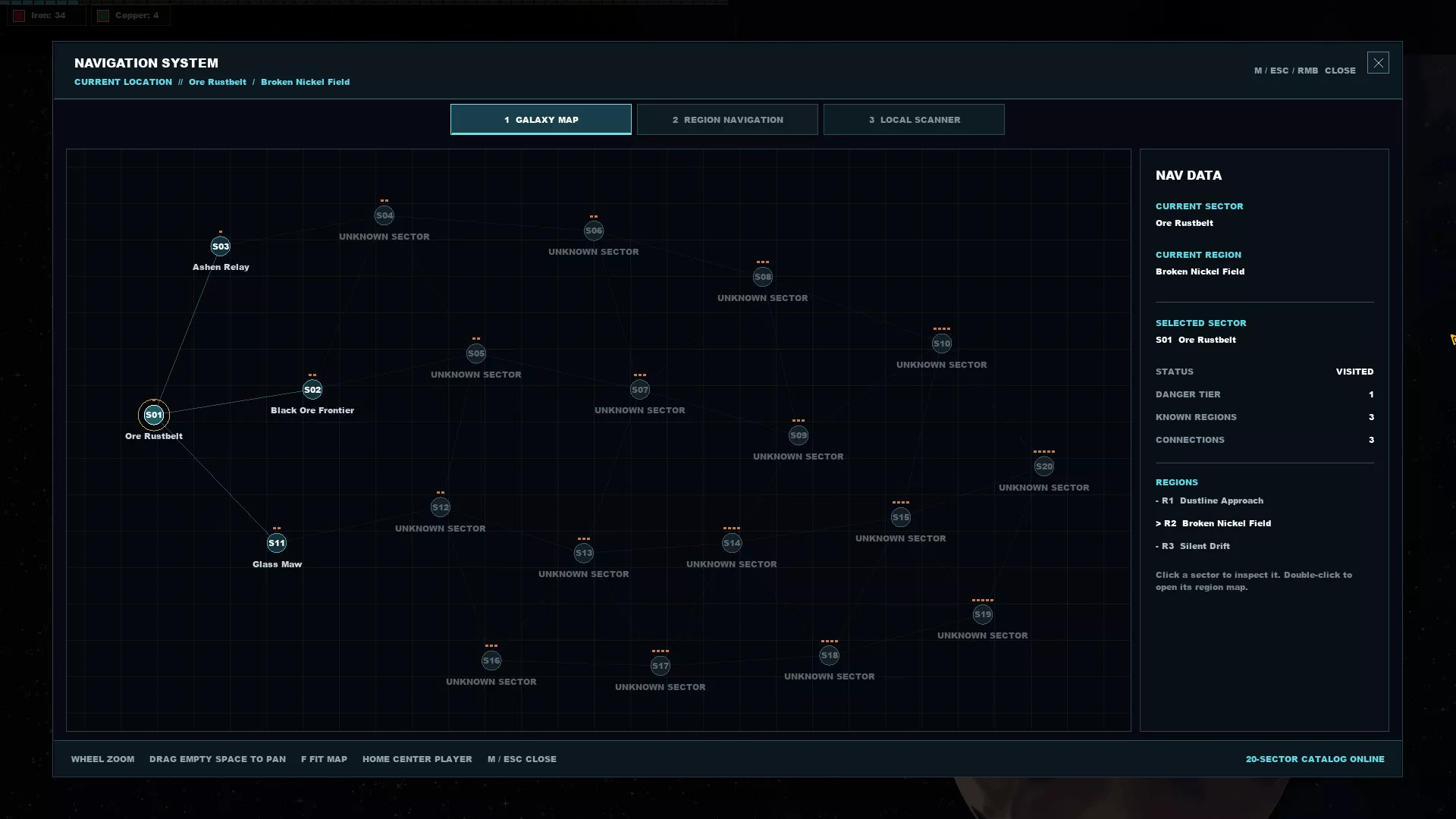Pick unknown sector node S13
The height and width of the screenshot is (819, 1456).
584,553
